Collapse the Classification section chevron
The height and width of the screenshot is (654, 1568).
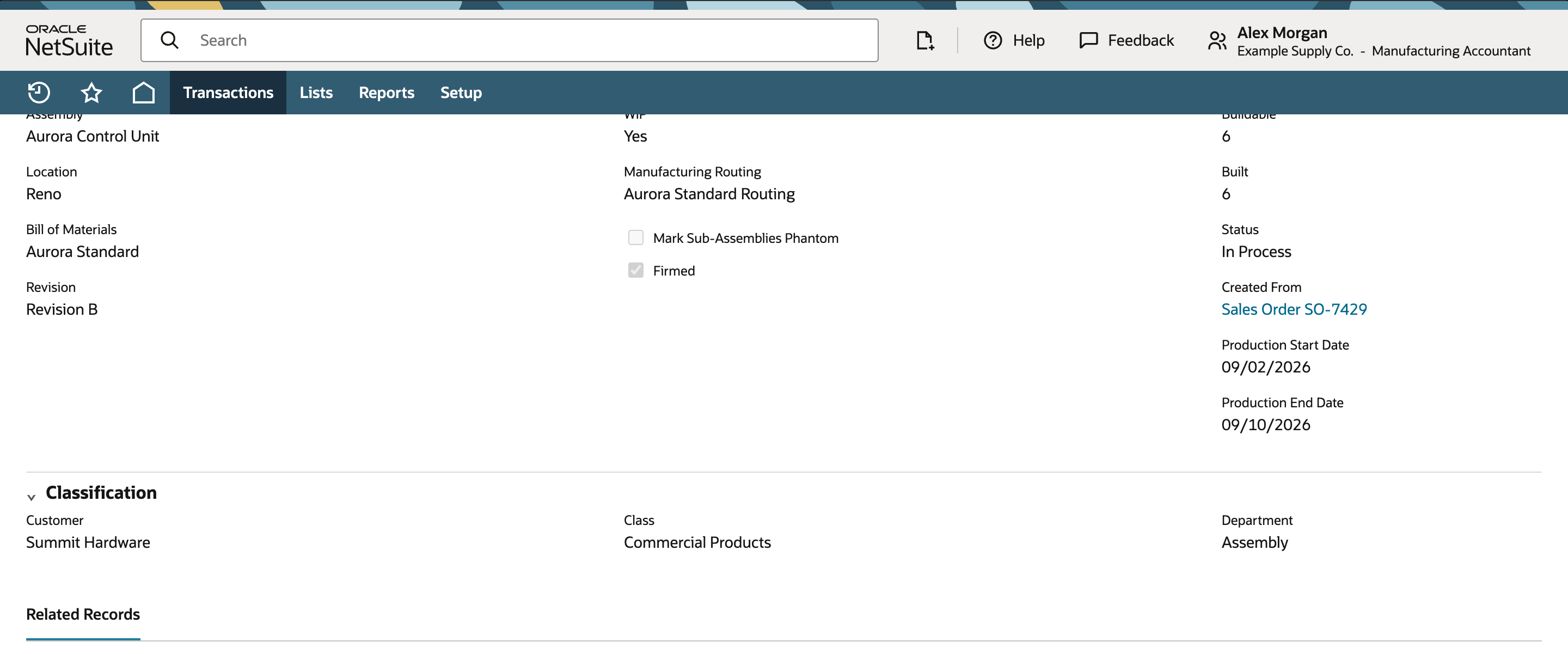(x=31, y=497)
